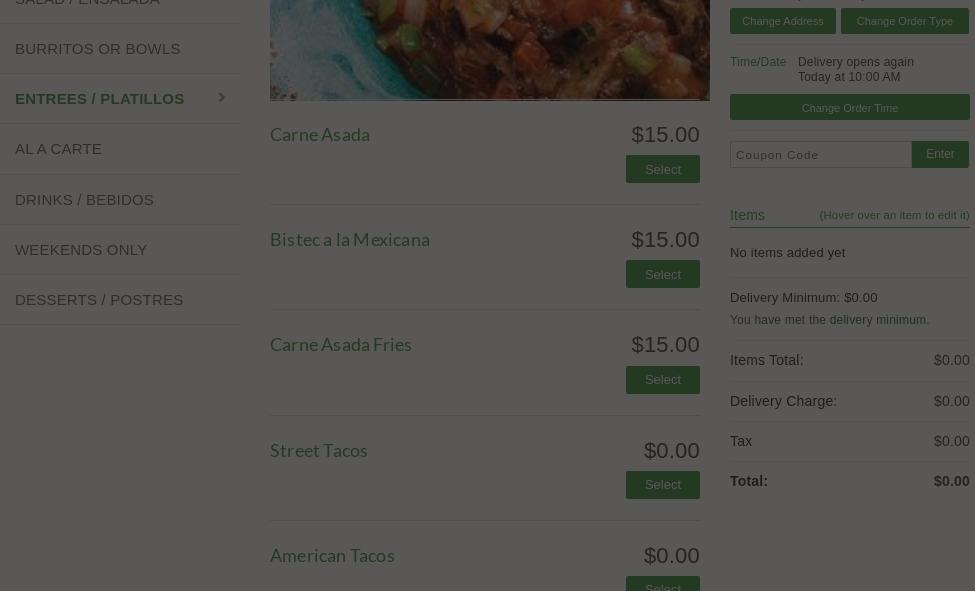Browse the WEEKENDS ONLY section
975x591 pixels.
pos(81,249)
